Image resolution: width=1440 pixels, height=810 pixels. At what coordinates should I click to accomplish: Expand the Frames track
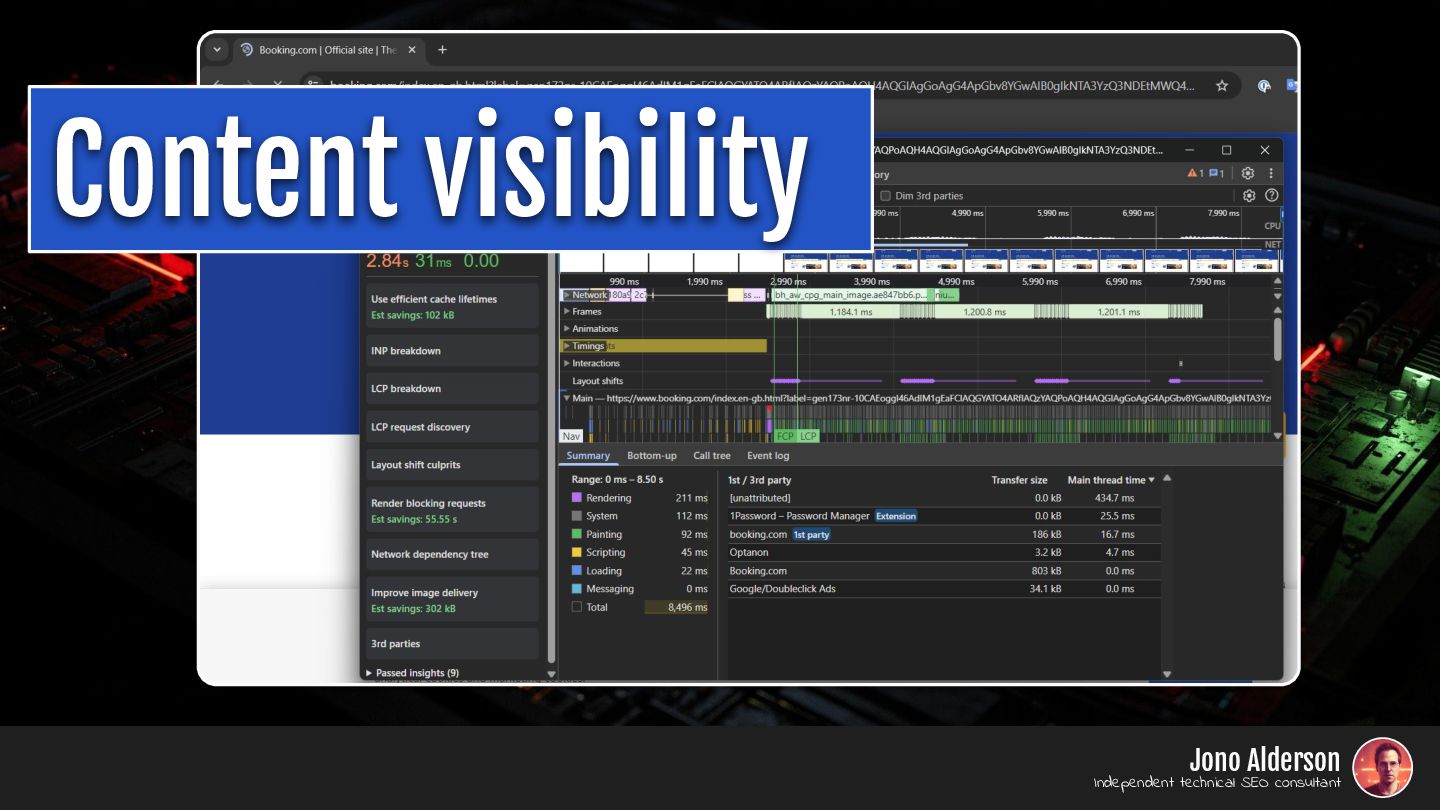[x=567, y=312]
